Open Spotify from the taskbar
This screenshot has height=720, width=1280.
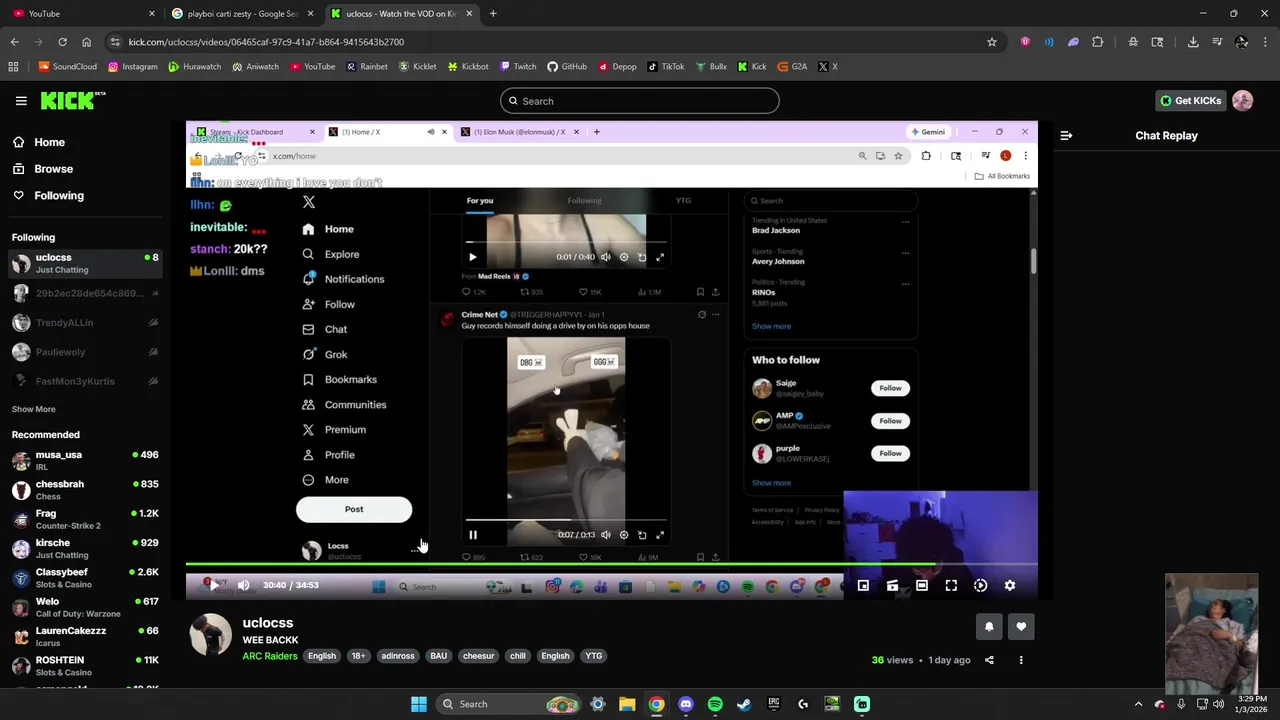point(715,704)
